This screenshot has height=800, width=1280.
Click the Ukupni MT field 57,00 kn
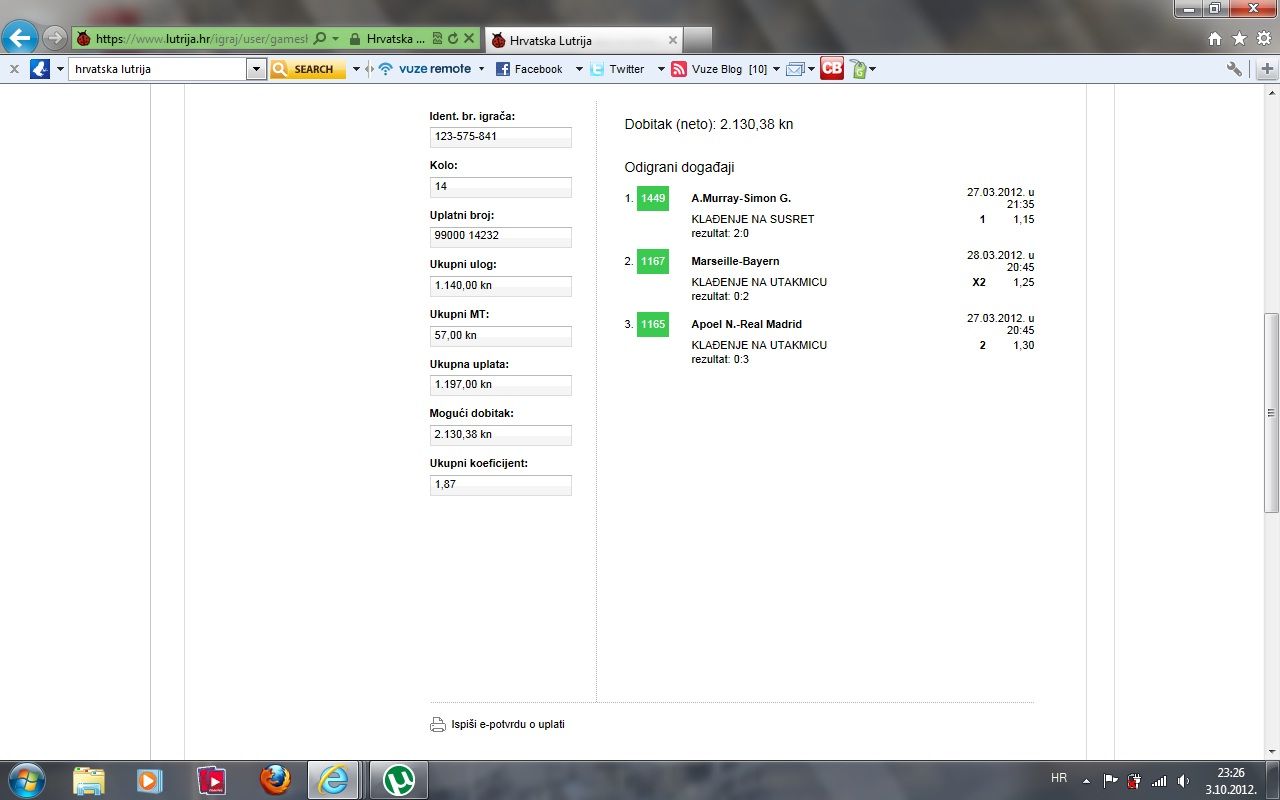pos(501,336)
